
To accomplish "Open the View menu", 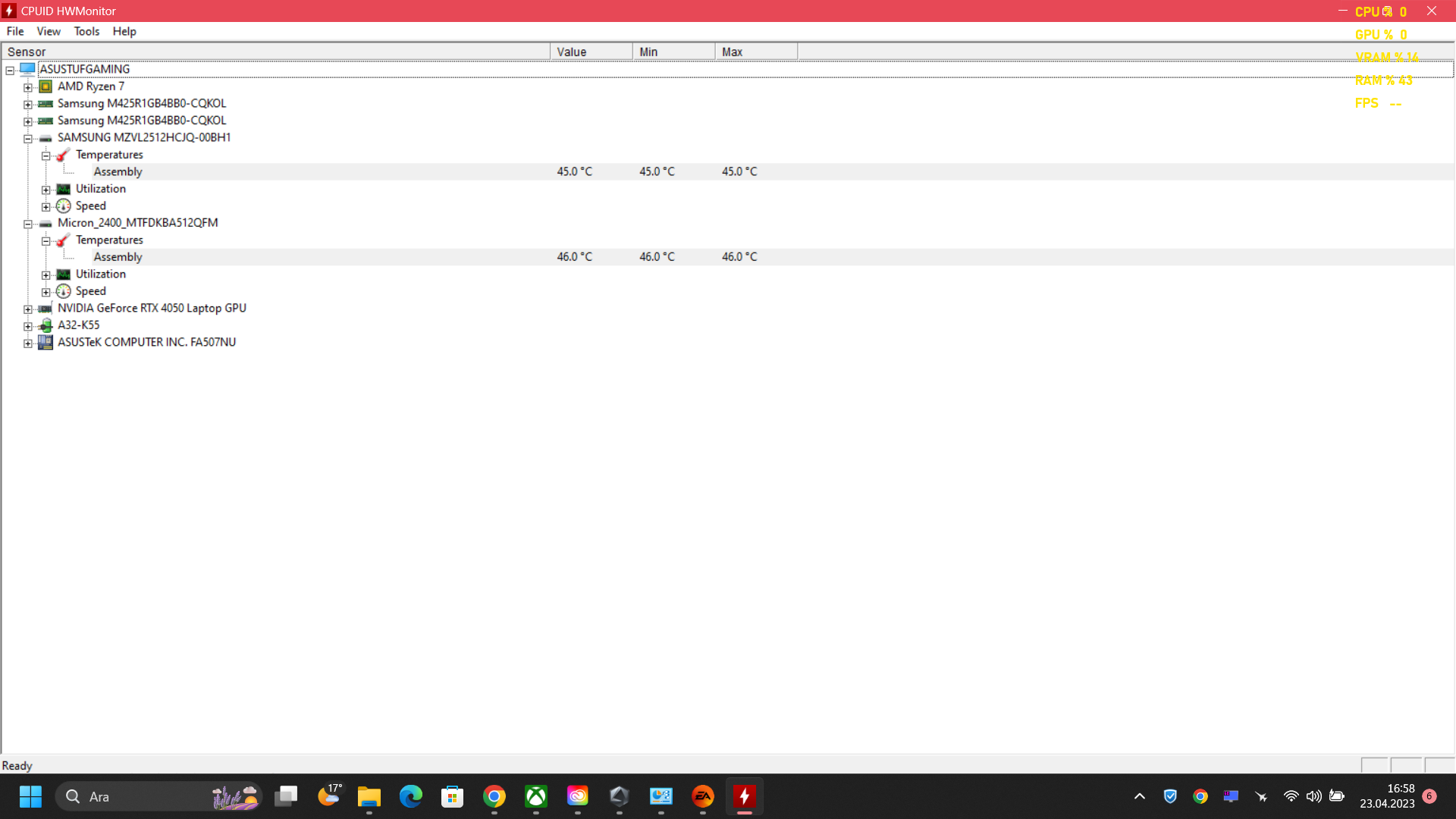I will coord(49,31).
